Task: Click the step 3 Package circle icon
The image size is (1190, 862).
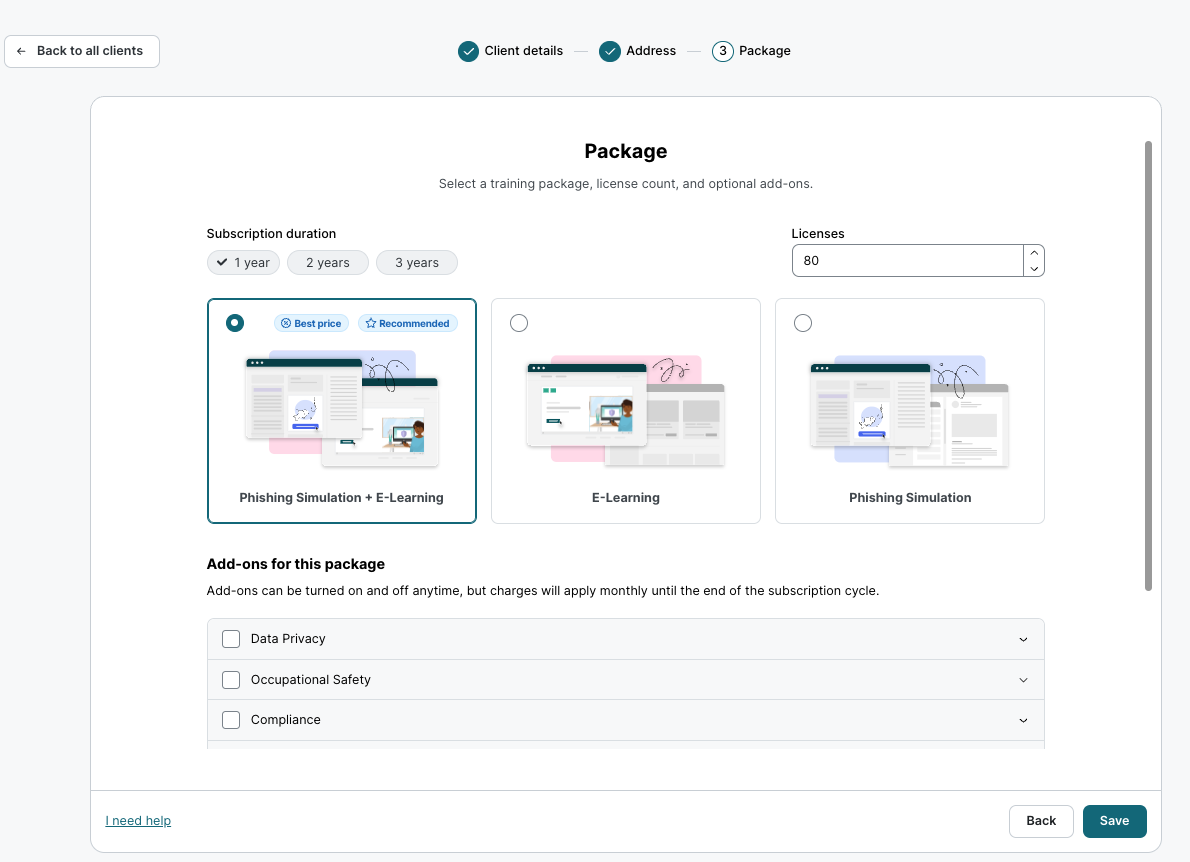Action: [x=723, y=51]
